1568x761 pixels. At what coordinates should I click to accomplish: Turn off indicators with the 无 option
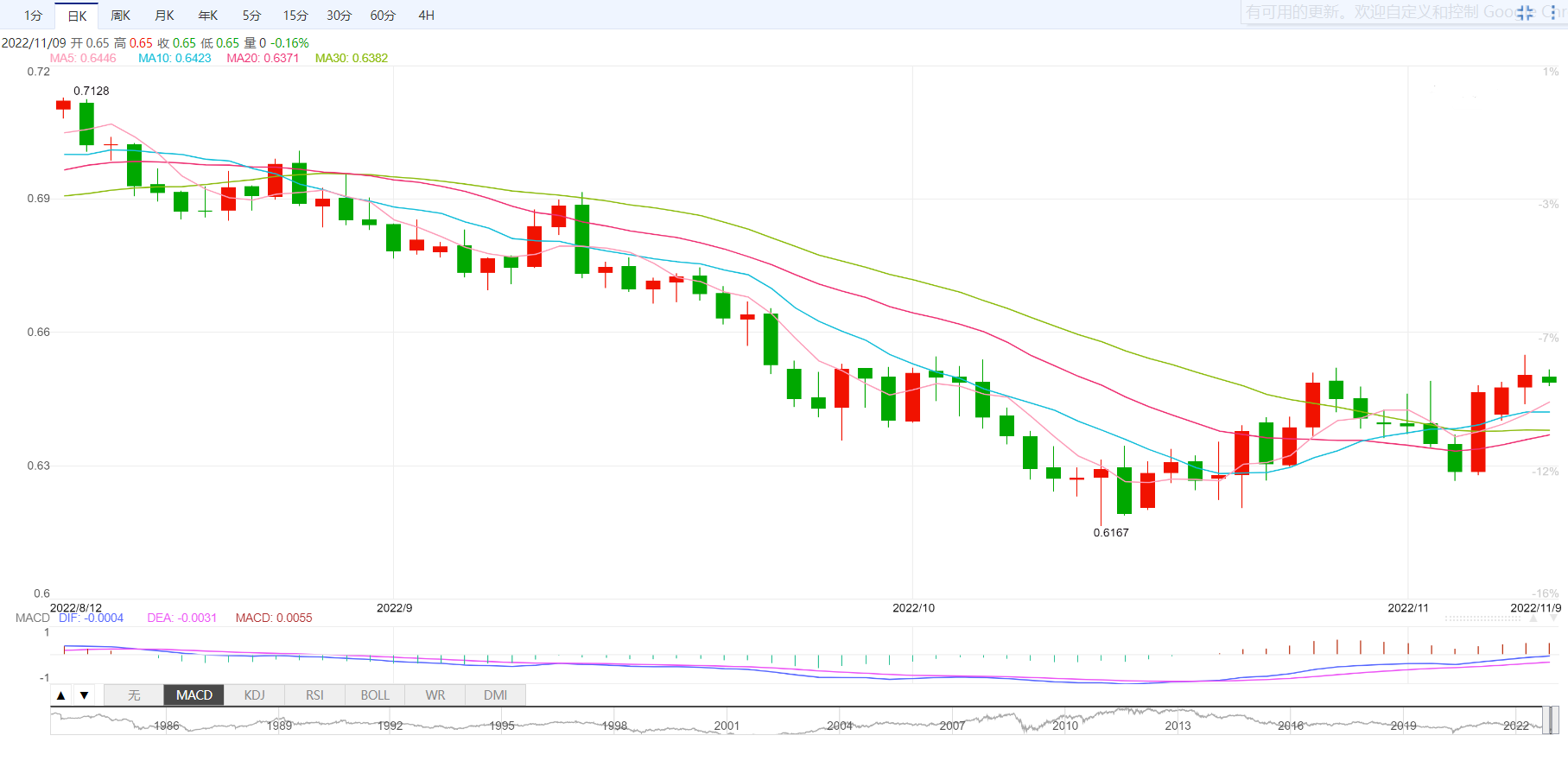[x=134, y=695]
